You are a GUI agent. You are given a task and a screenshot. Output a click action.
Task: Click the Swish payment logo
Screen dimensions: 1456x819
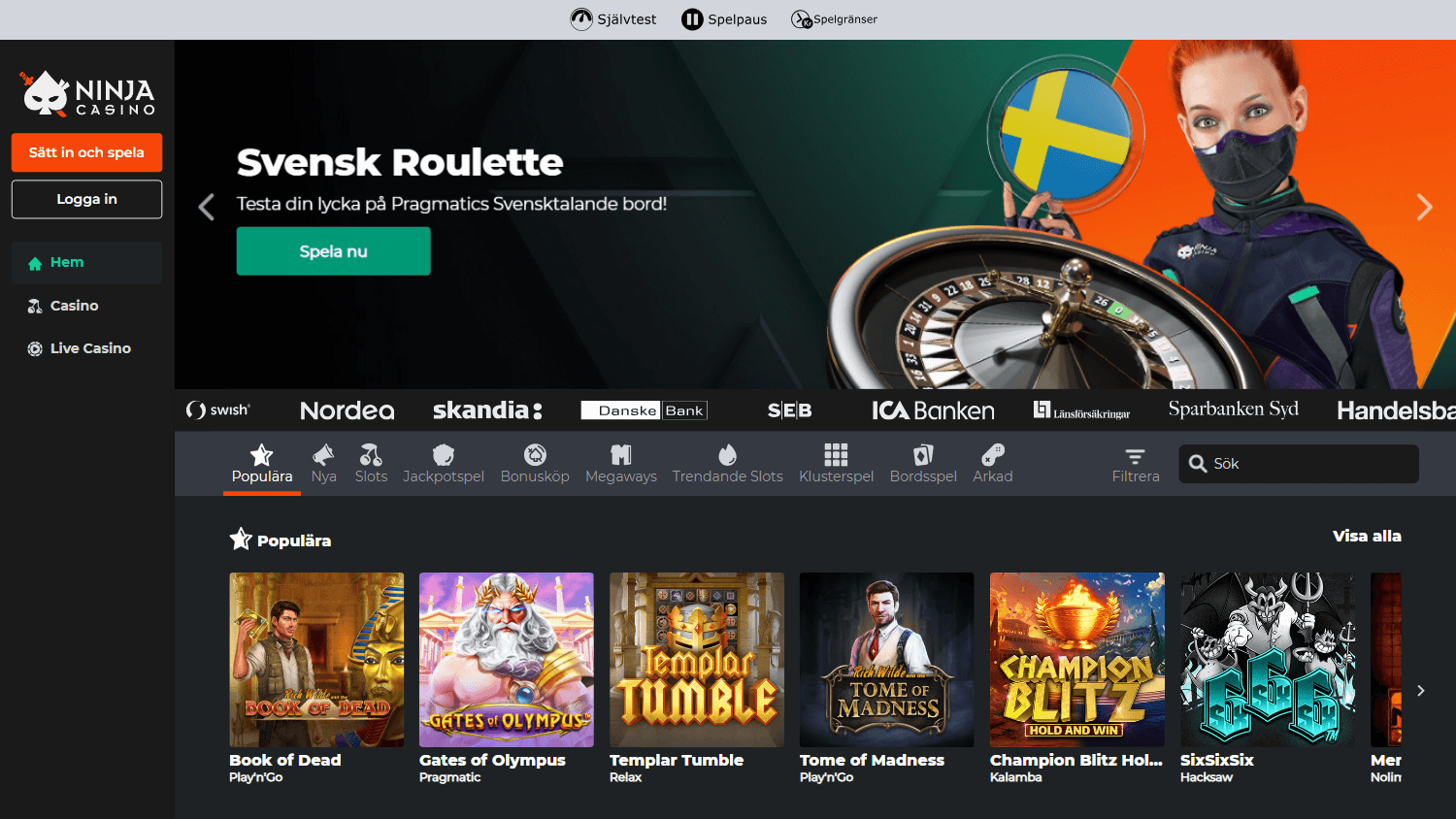(218, 410)
